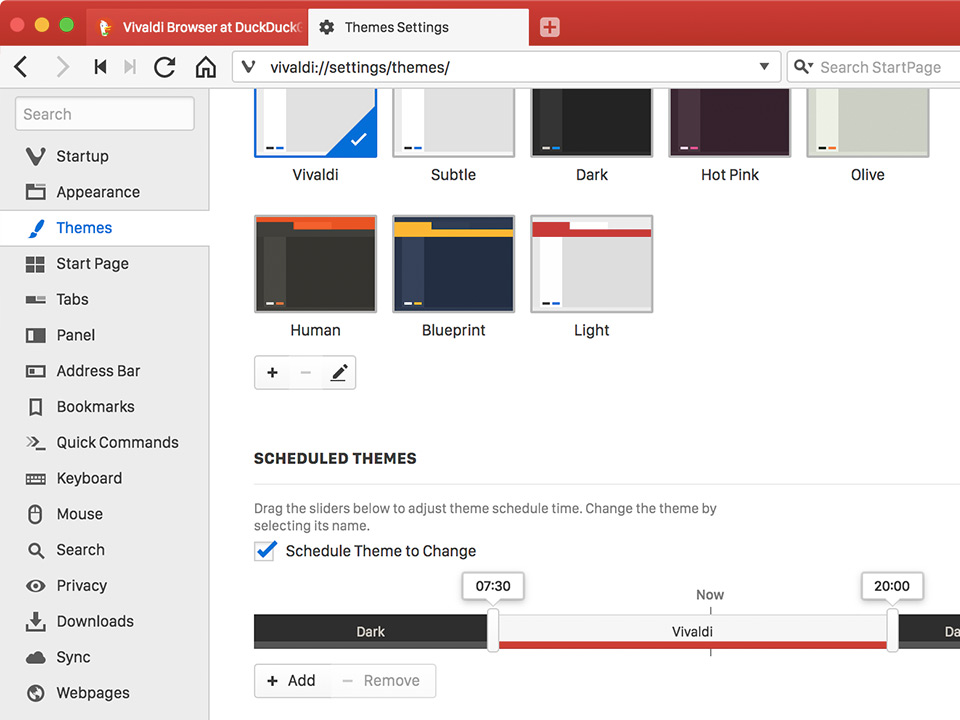The height and width of the screenshot is (720, 960).
Task: Click the Sync cloud icon
Action: (36, 658)
